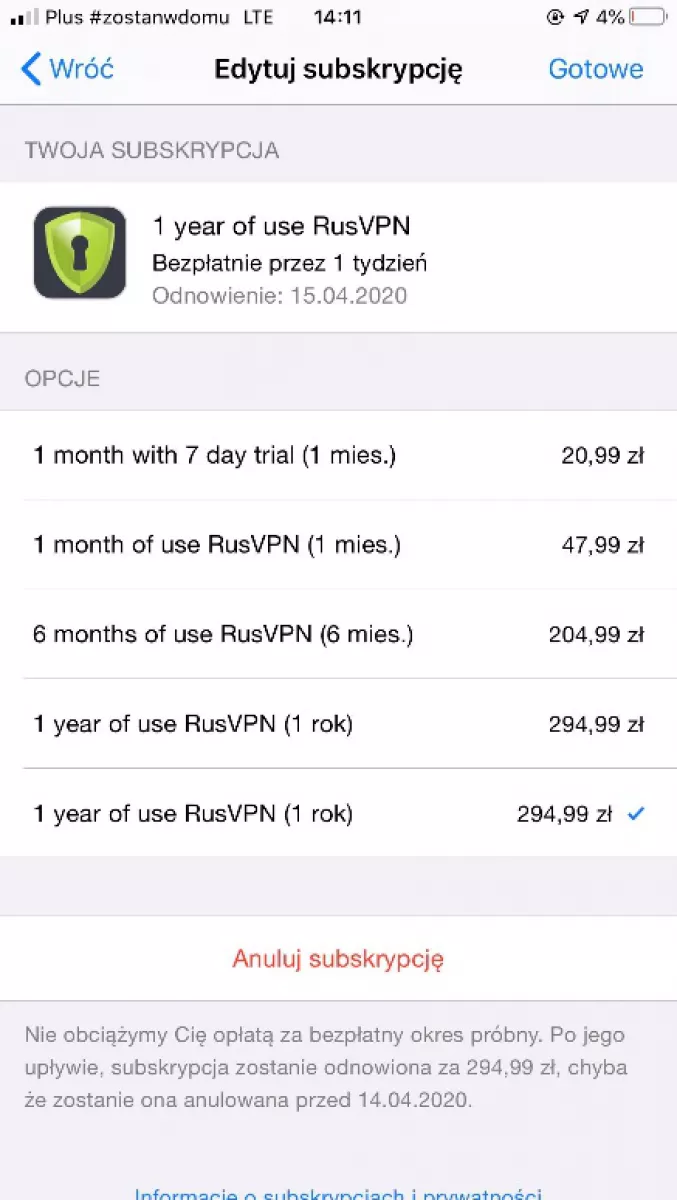
Task: Choose the checked 1 year RusVPN plan
Action: (x=338, y=813)
